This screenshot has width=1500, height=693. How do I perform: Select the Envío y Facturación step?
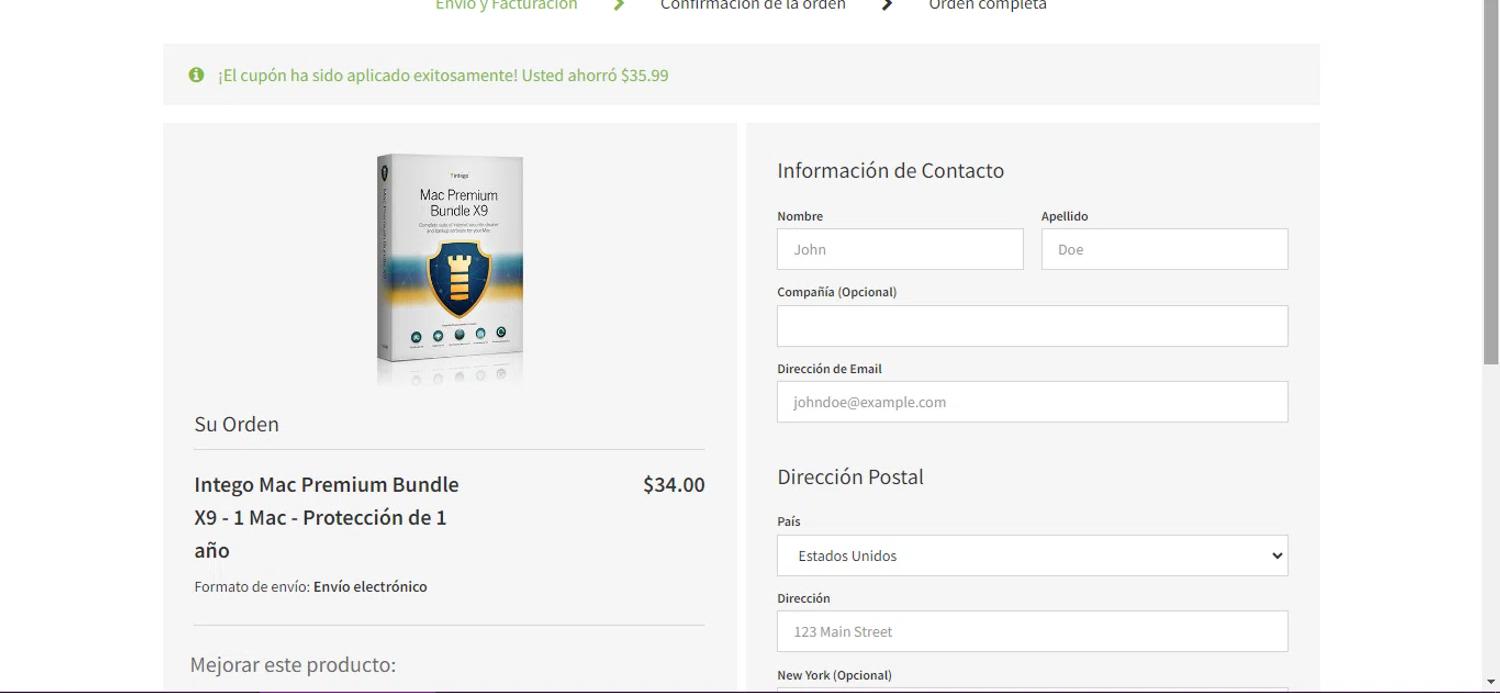point(506,5)
